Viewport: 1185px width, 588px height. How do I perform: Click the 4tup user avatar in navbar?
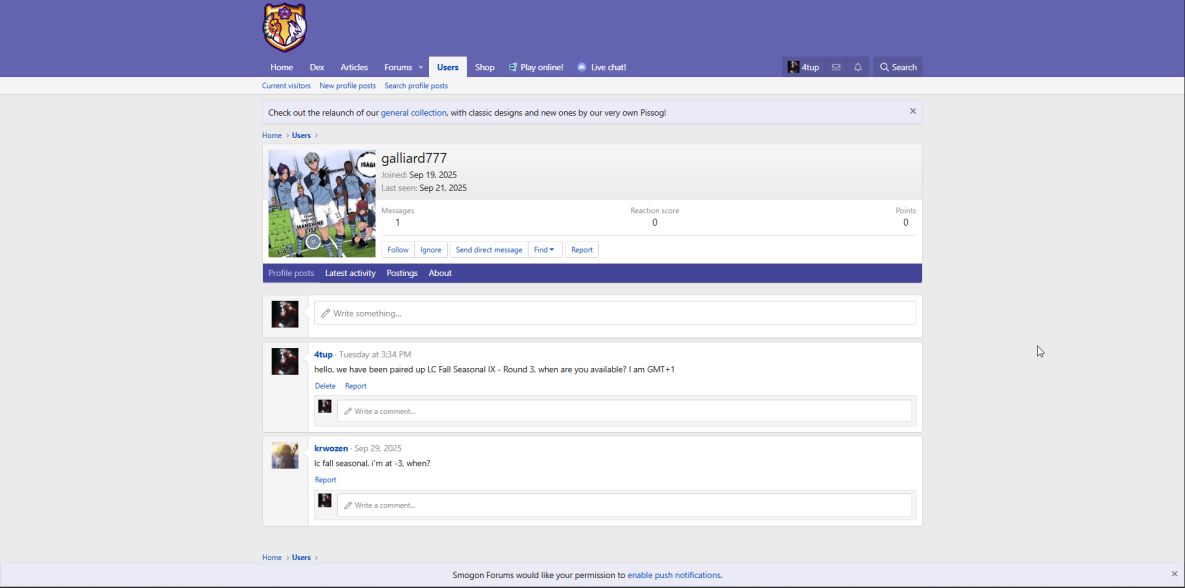click(x=793, y=67)
